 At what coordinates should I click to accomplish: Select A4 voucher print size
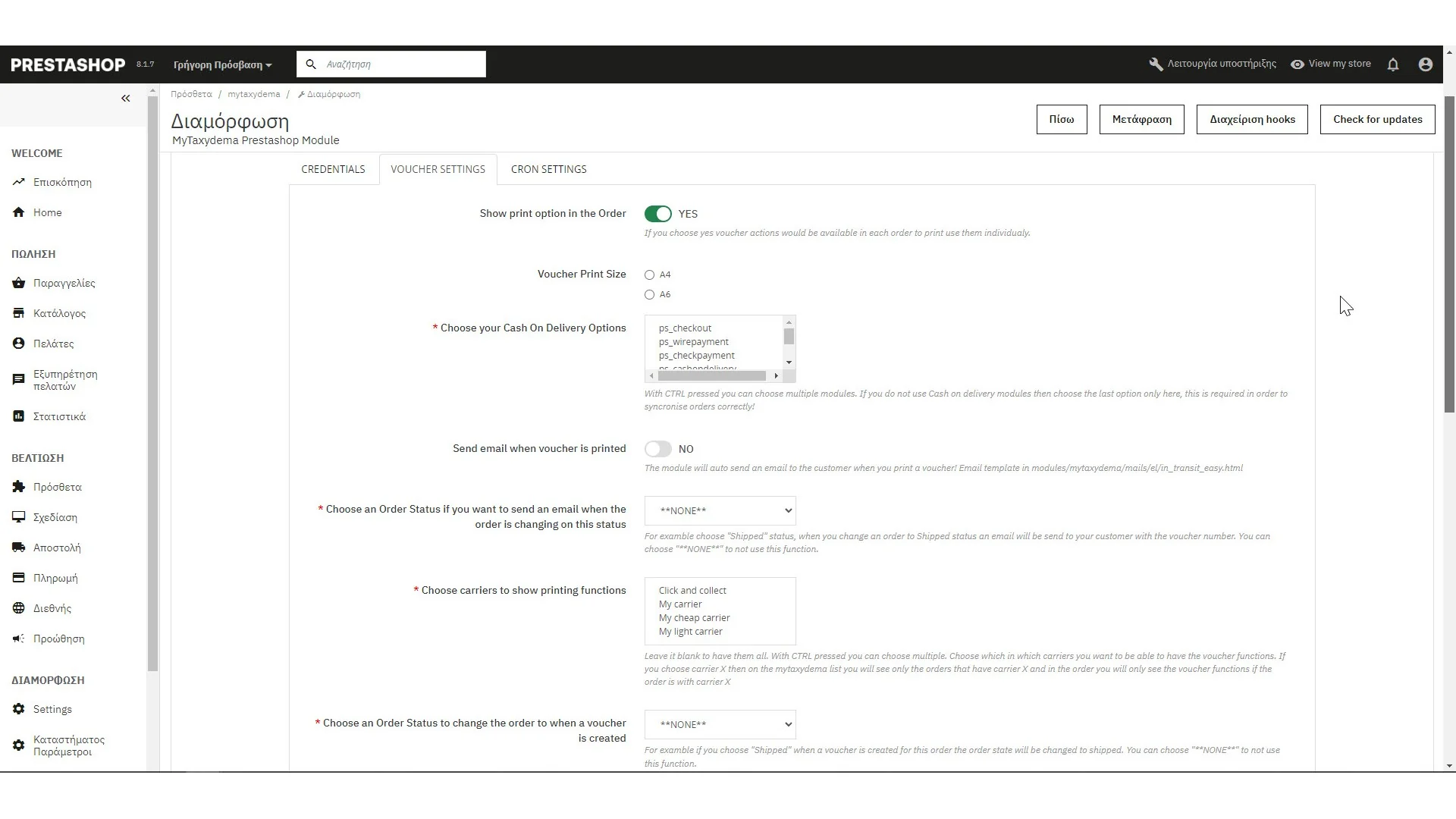[x=650, y=275]
